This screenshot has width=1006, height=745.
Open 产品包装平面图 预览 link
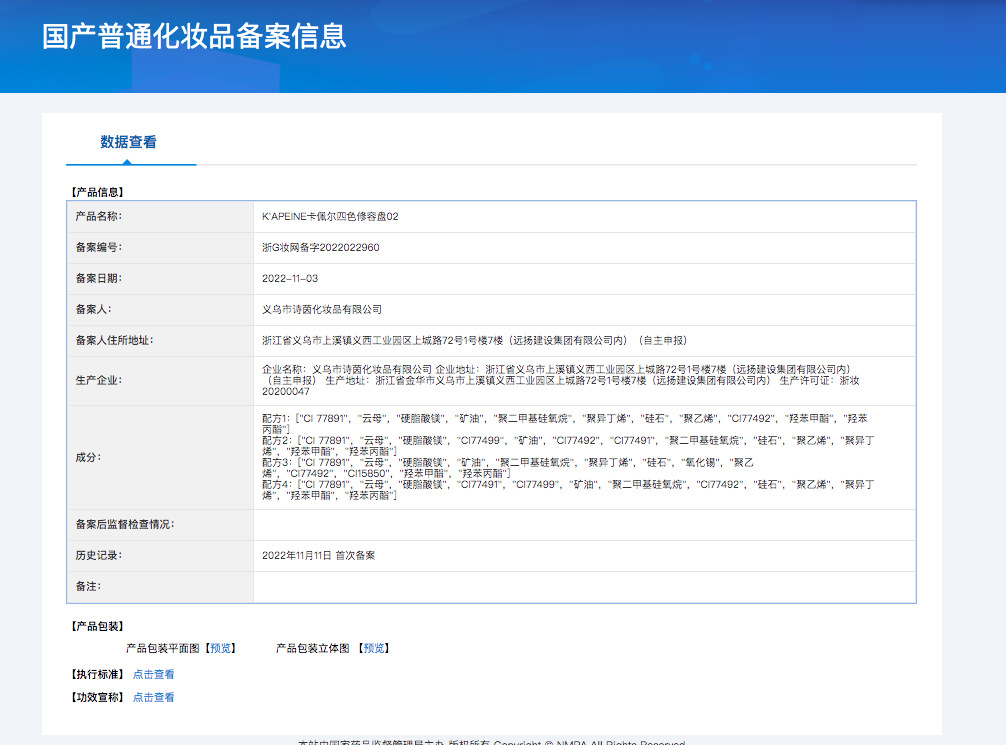click(x=221, y=648)
